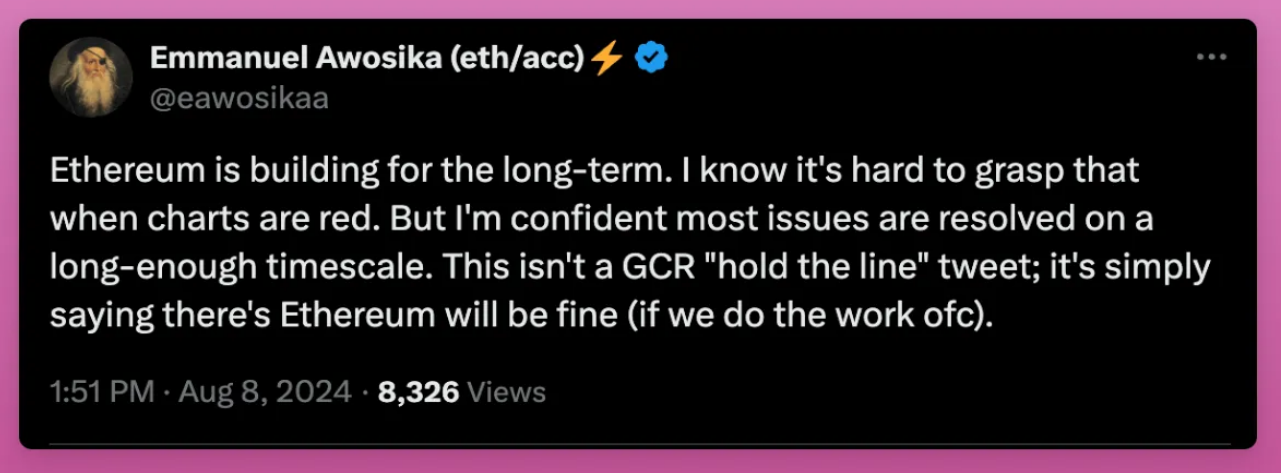Click the Aug 8, 2024 date
1281x473 pixels.
click(265, 392)
